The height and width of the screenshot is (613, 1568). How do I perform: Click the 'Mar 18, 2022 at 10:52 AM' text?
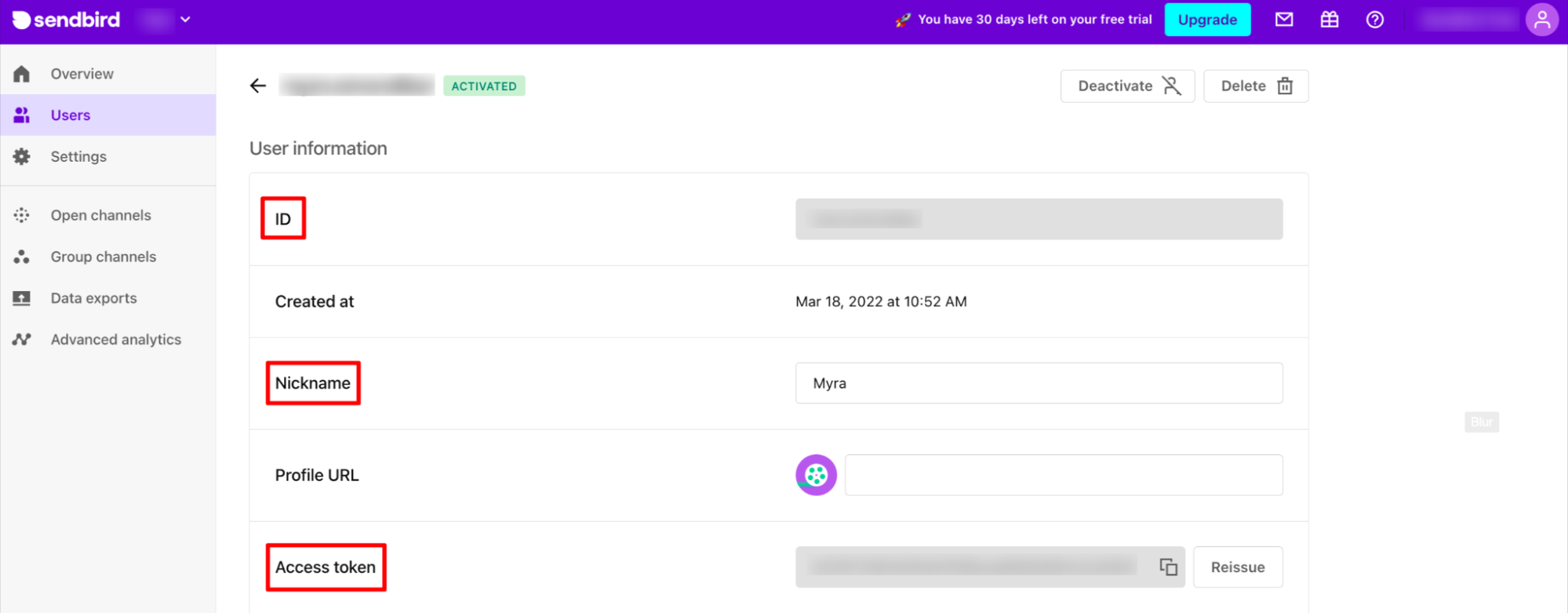click(x=881, y=301)
